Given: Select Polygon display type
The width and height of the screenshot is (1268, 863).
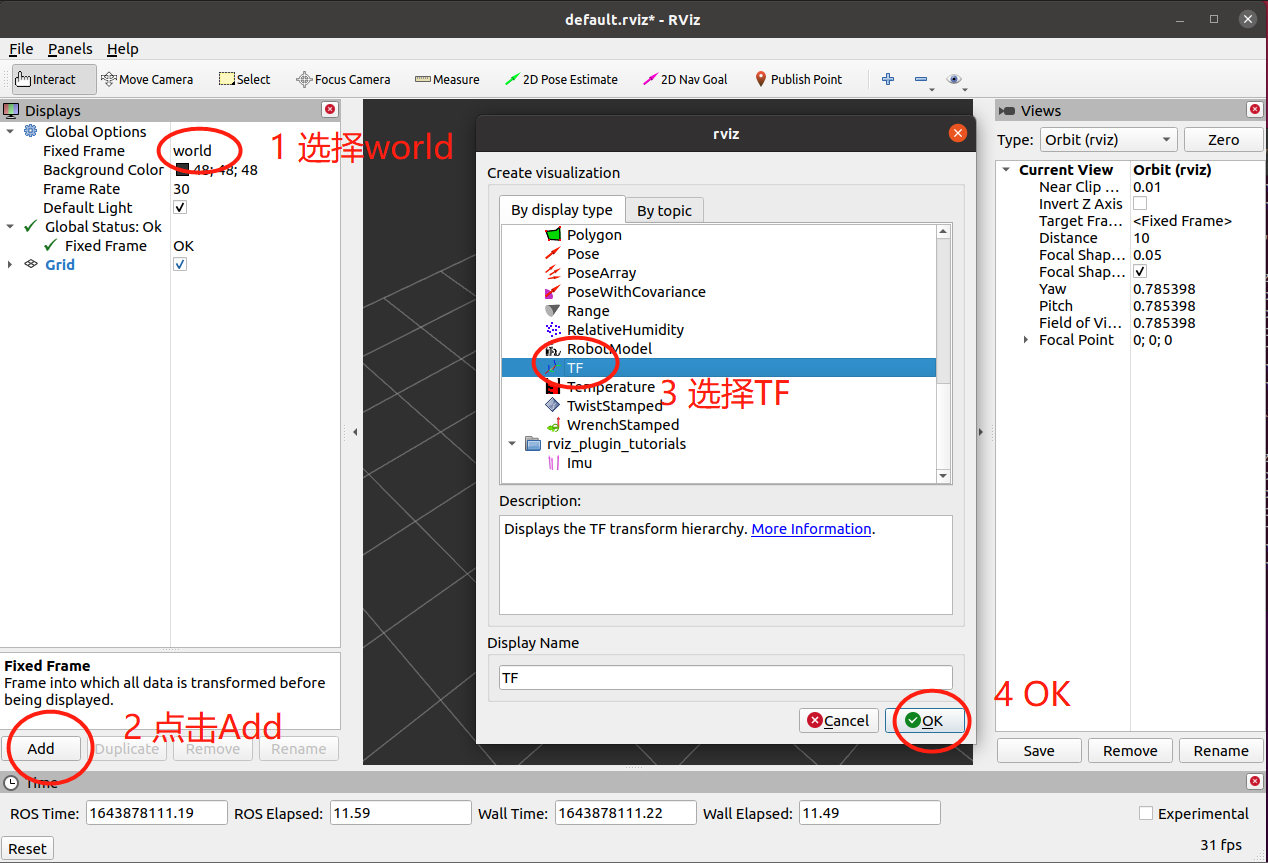Looking at the screenshot, I should pyautogui.click(x=594, y=235).
